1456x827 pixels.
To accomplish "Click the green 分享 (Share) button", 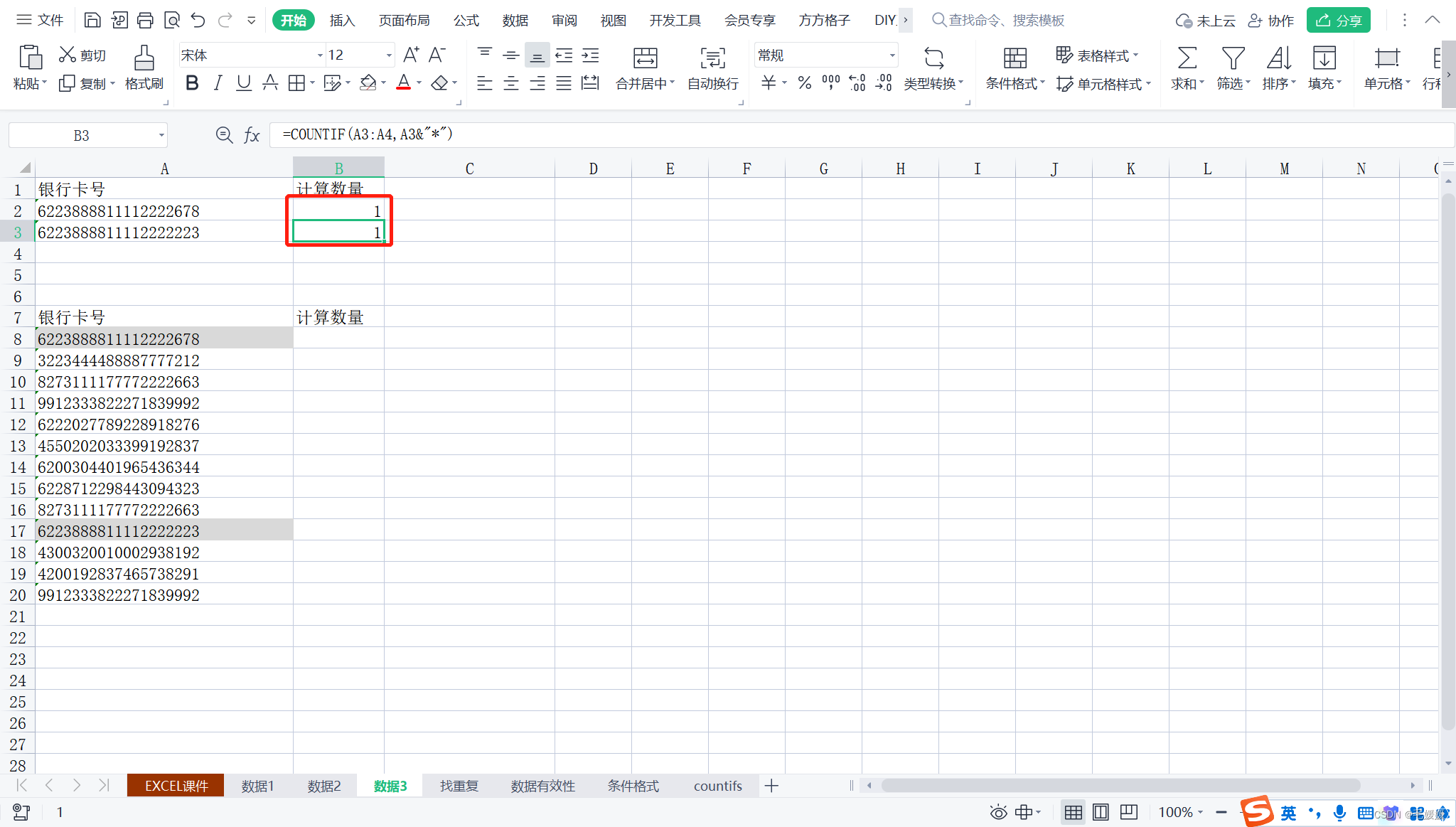I will [x=1338, y=20].
